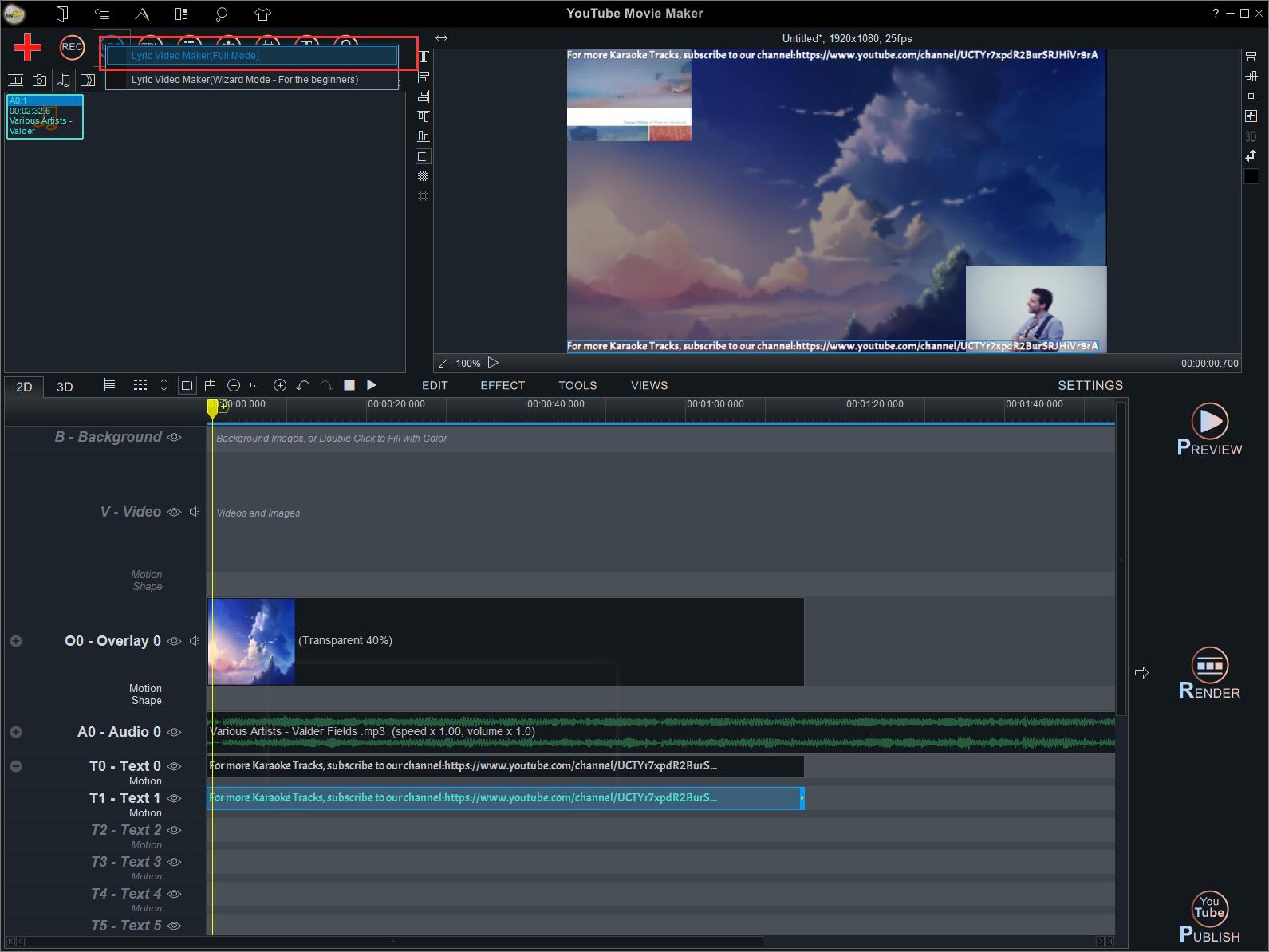Click the tile layout icon right of preview
Viewport: 1269px width, 952px height.
pyautogui.click(x=1251, y=116)
